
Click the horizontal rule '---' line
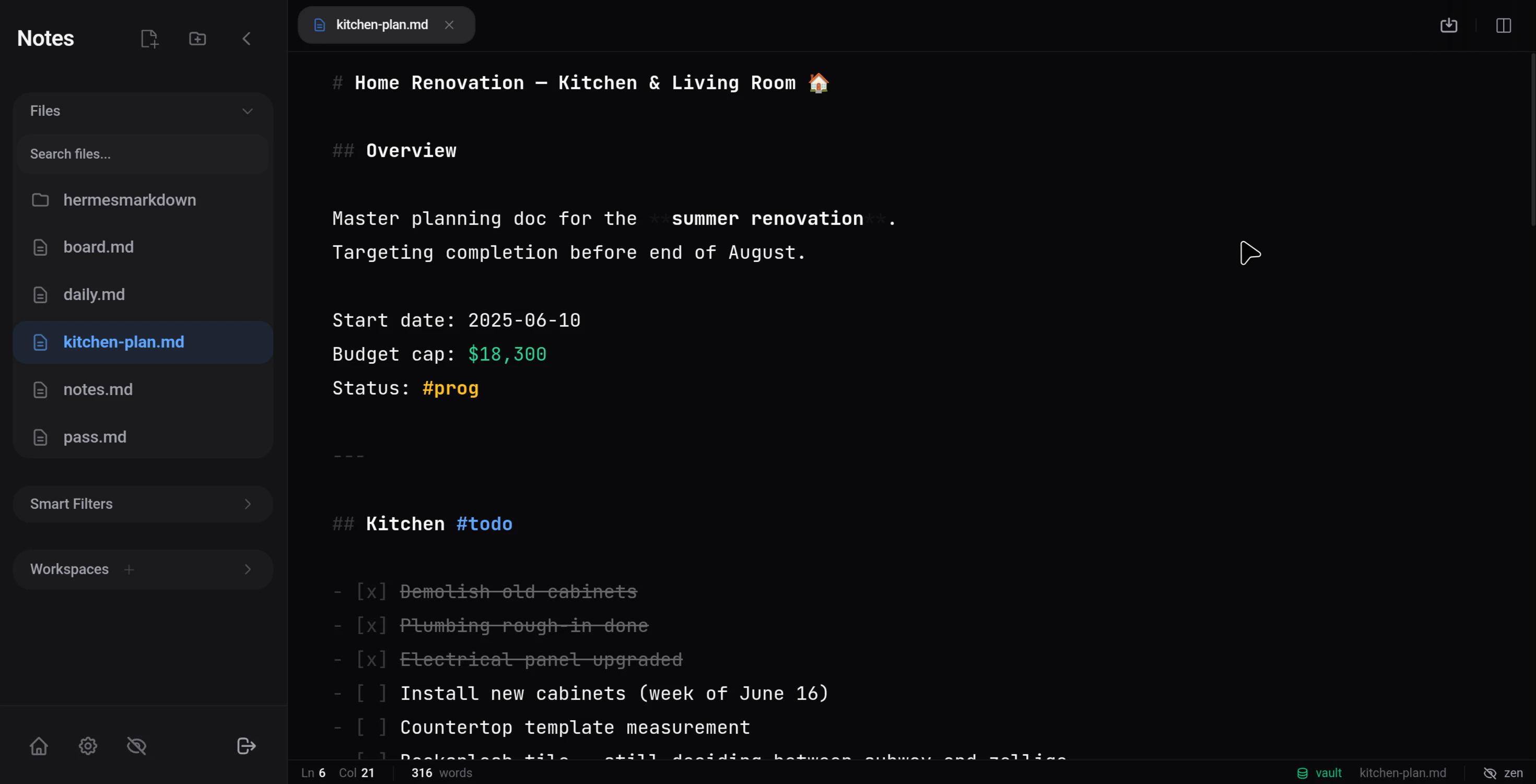[x=349, y=456]
